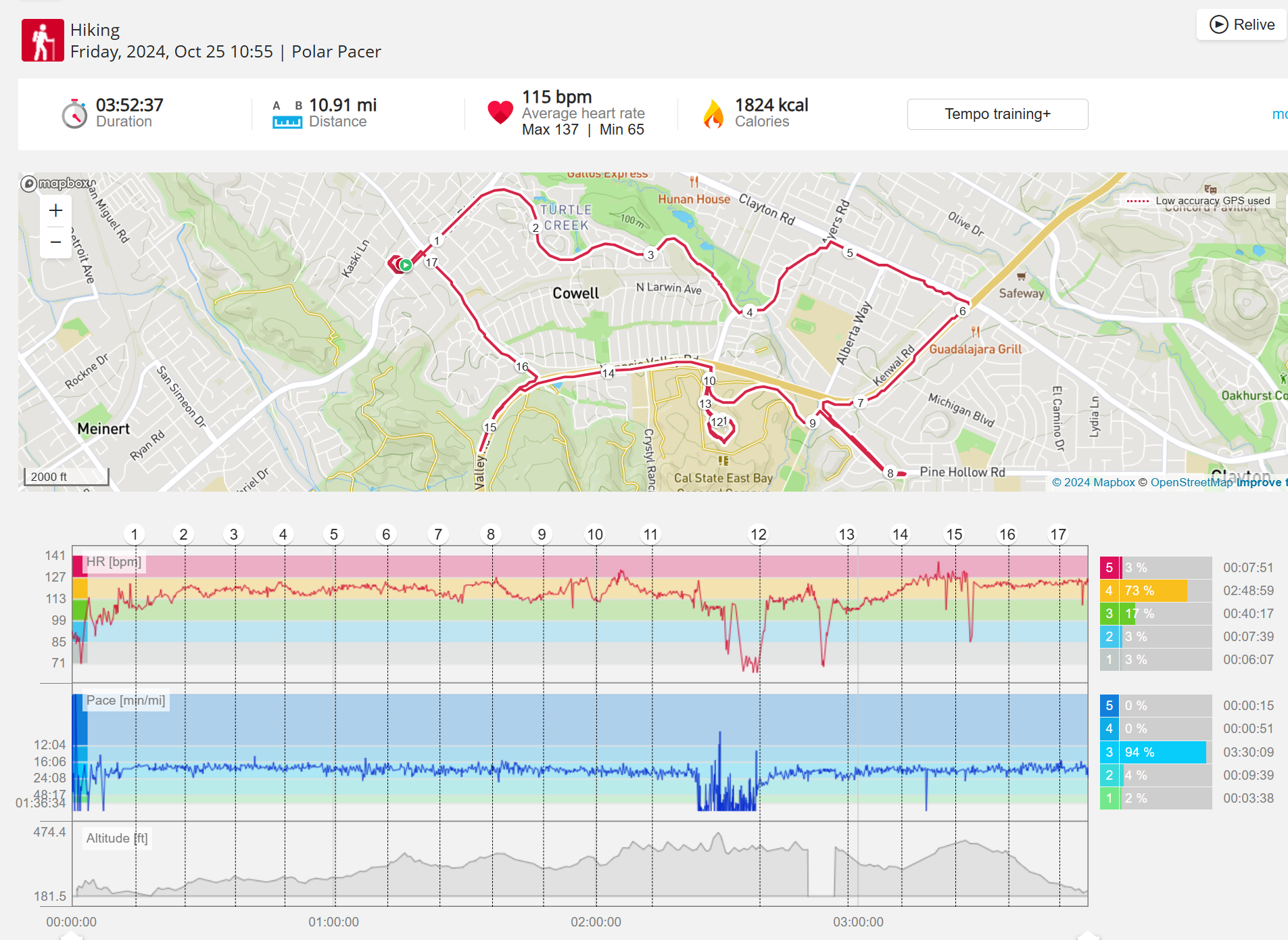
Task: Click the calories flame icon
Action: coord(713,114)
